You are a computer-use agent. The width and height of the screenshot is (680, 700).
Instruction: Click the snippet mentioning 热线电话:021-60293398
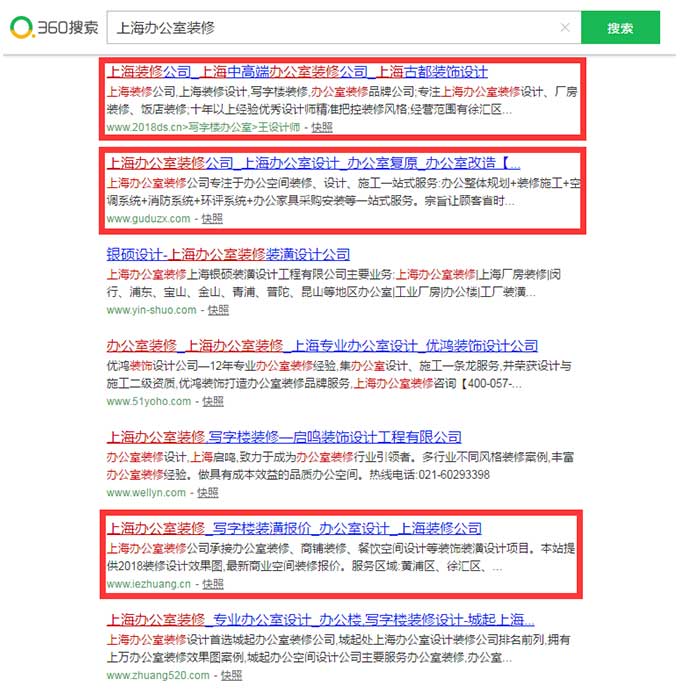coord(340,466)
